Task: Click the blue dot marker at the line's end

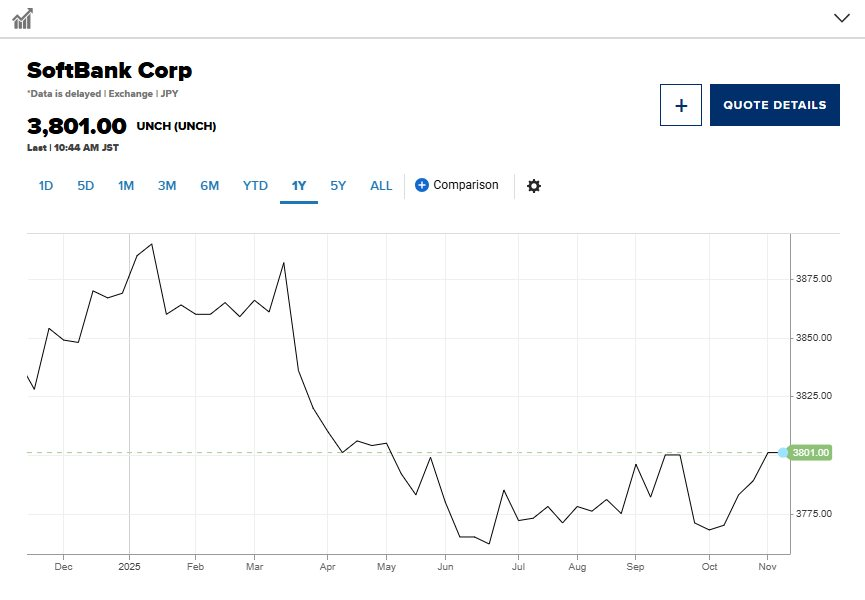Action: (x=783, y=453)
